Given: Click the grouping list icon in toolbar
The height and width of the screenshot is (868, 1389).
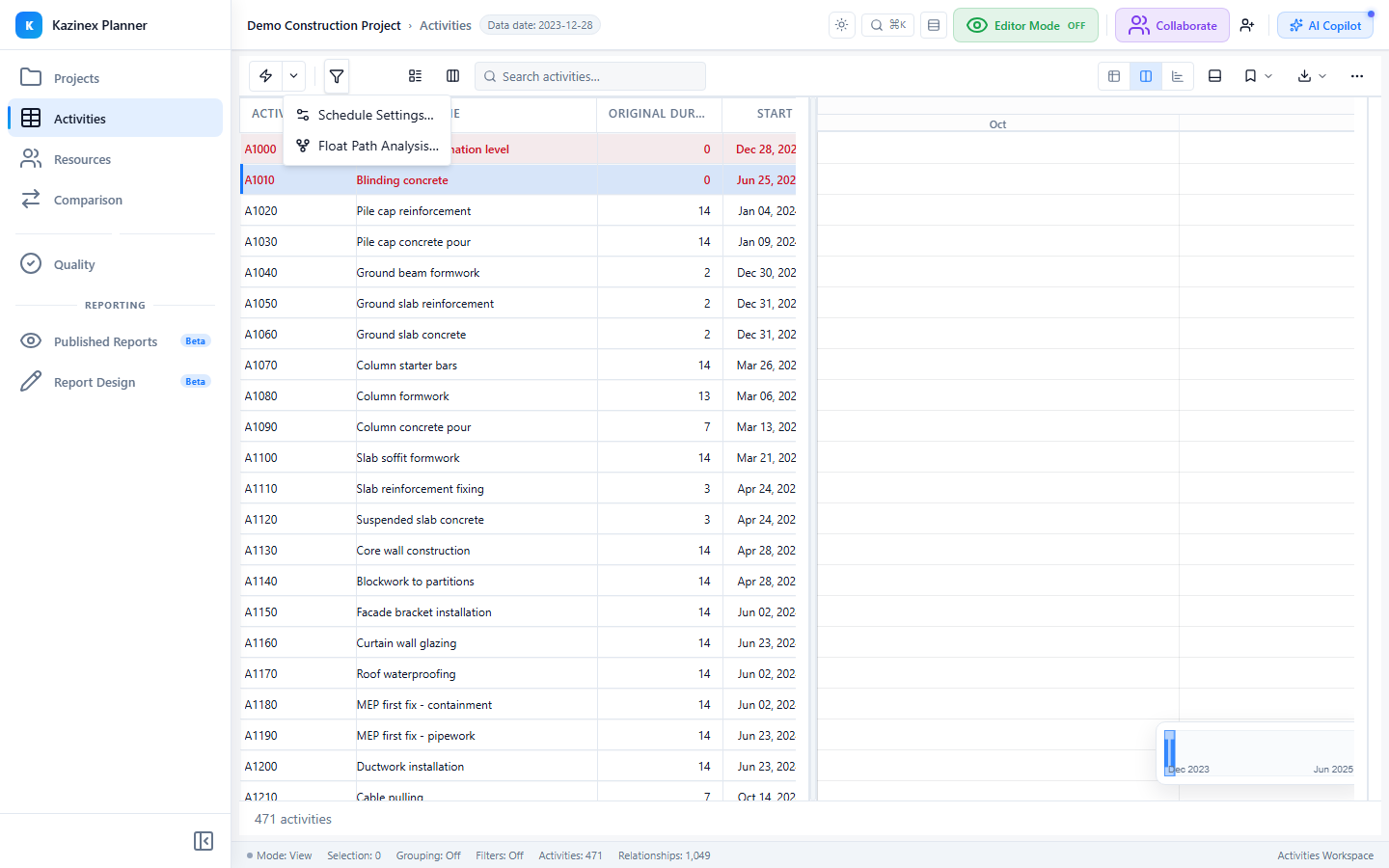Looking at the screenshot, I should point(415,76).
